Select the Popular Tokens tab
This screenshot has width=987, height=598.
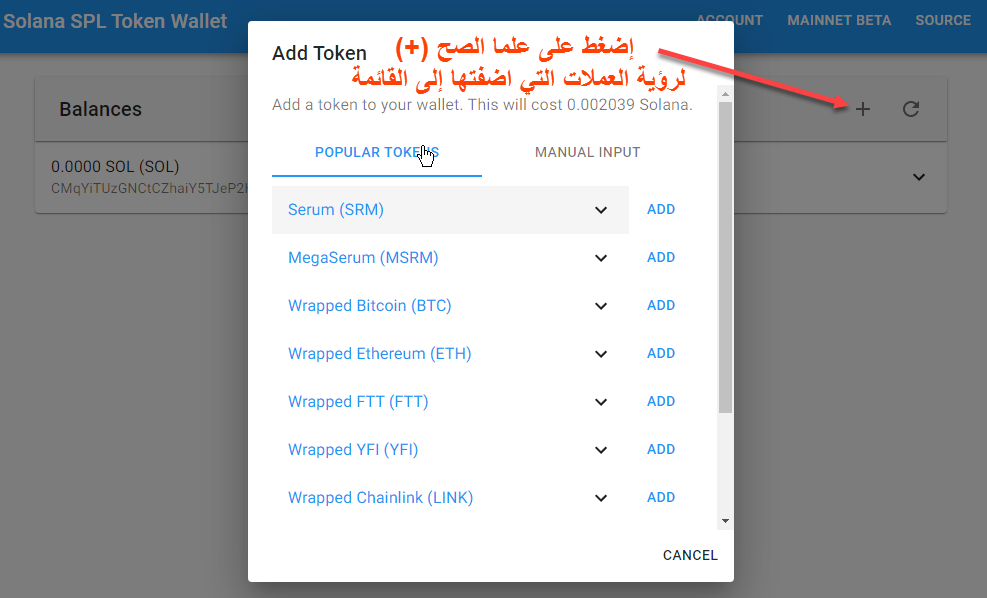[376, 152]
